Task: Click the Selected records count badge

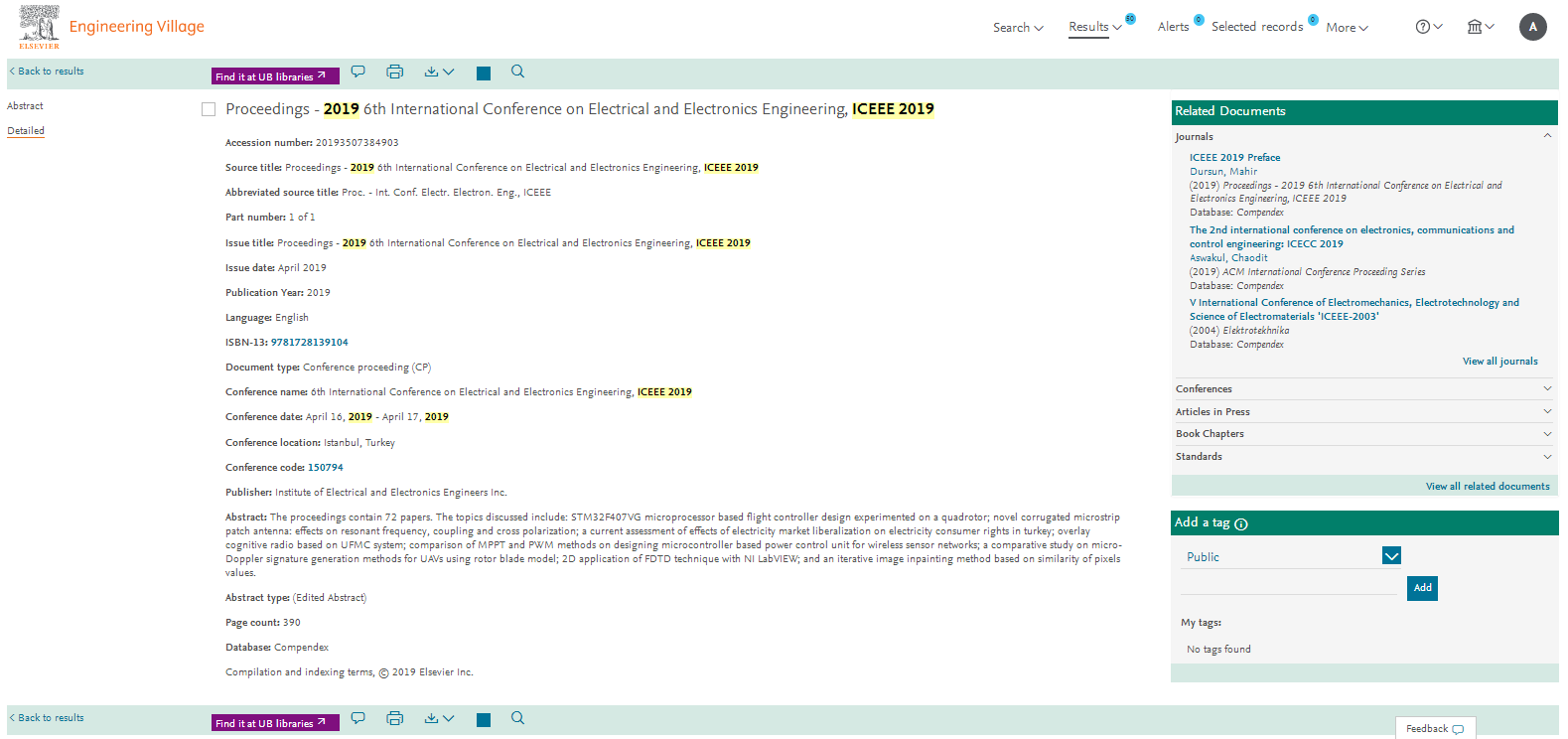Action: (1313, 19)
